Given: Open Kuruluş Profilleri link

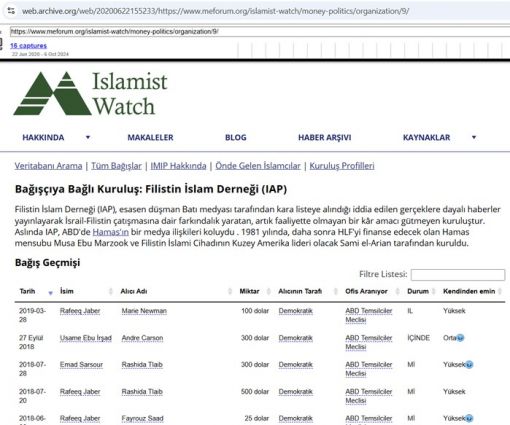Looking at the screenshot, I should (342, 166).
